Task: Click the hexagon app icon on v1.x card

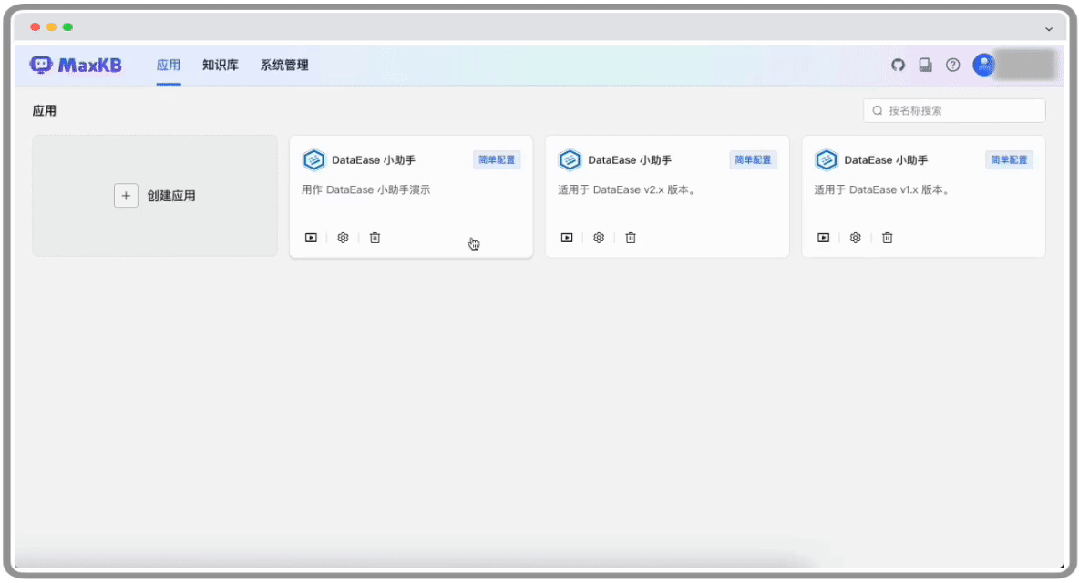Action: pos(826,160)
